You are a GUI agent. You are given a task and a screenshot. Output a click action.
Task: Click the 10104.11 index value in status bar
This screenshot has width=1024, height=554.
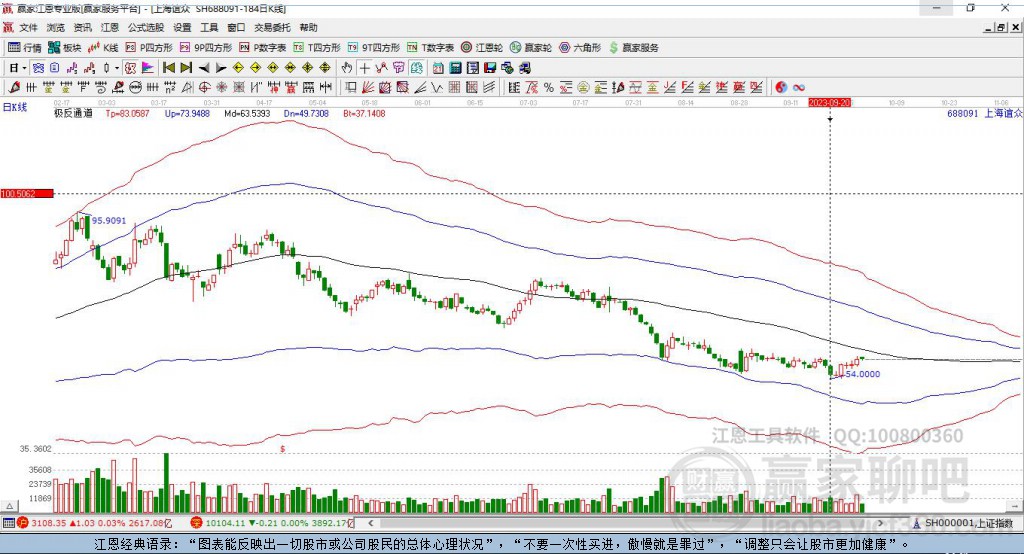click(225, 523)
